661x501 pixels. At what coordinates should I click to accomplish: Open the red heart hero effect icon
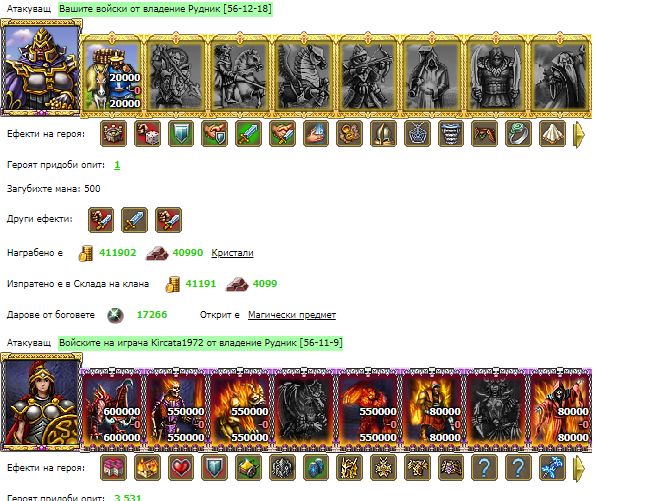pos(181,468)
